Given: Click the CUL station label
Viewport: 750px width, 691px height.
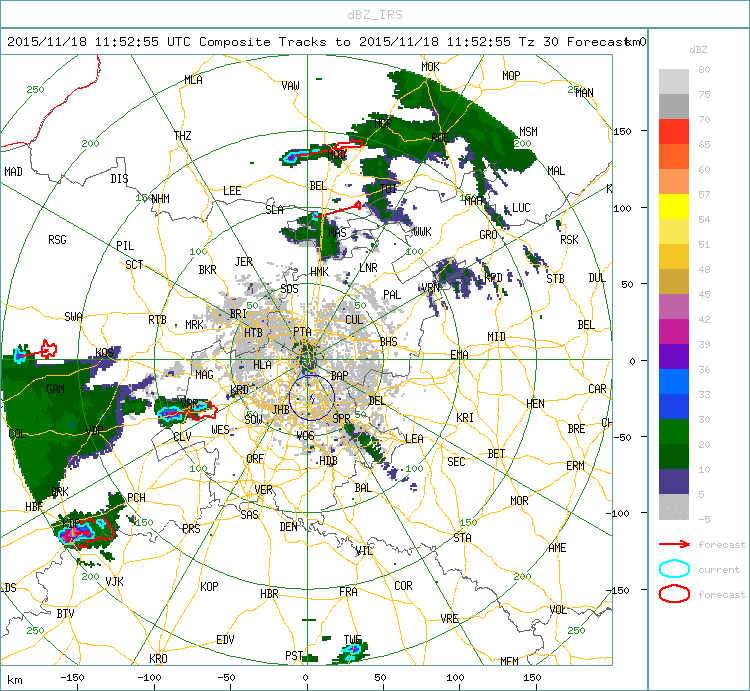Looking at the screenshot, I should [x=354, y=320].
